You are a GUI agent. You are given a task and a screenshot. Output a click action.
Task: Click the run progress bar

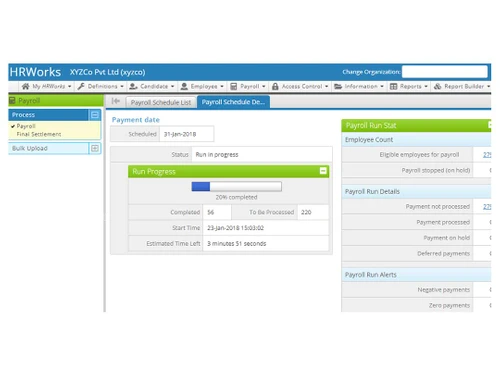tap(237, 186)
